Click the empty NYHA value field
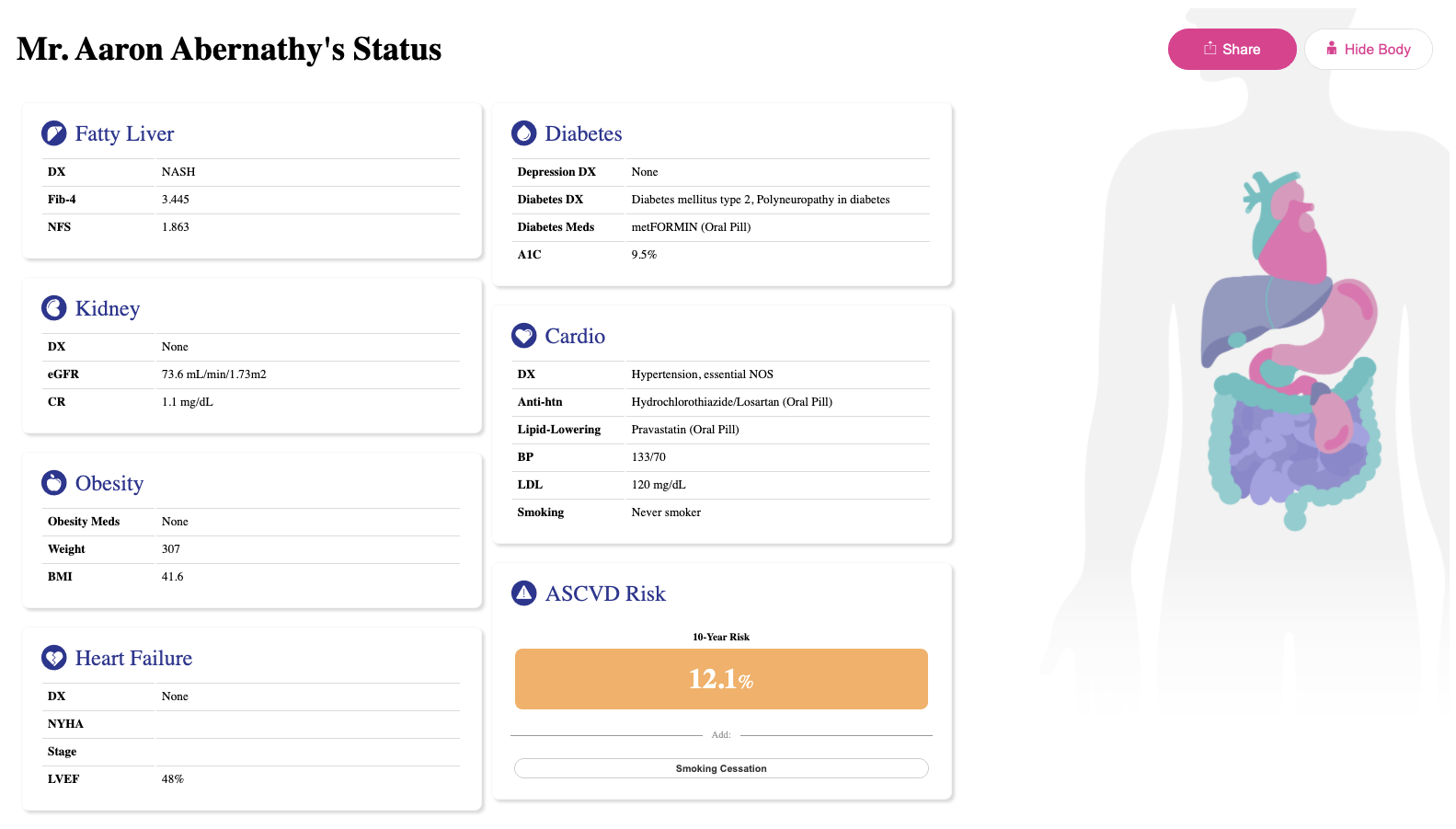The image size is (1456, 829). point(308,724)
